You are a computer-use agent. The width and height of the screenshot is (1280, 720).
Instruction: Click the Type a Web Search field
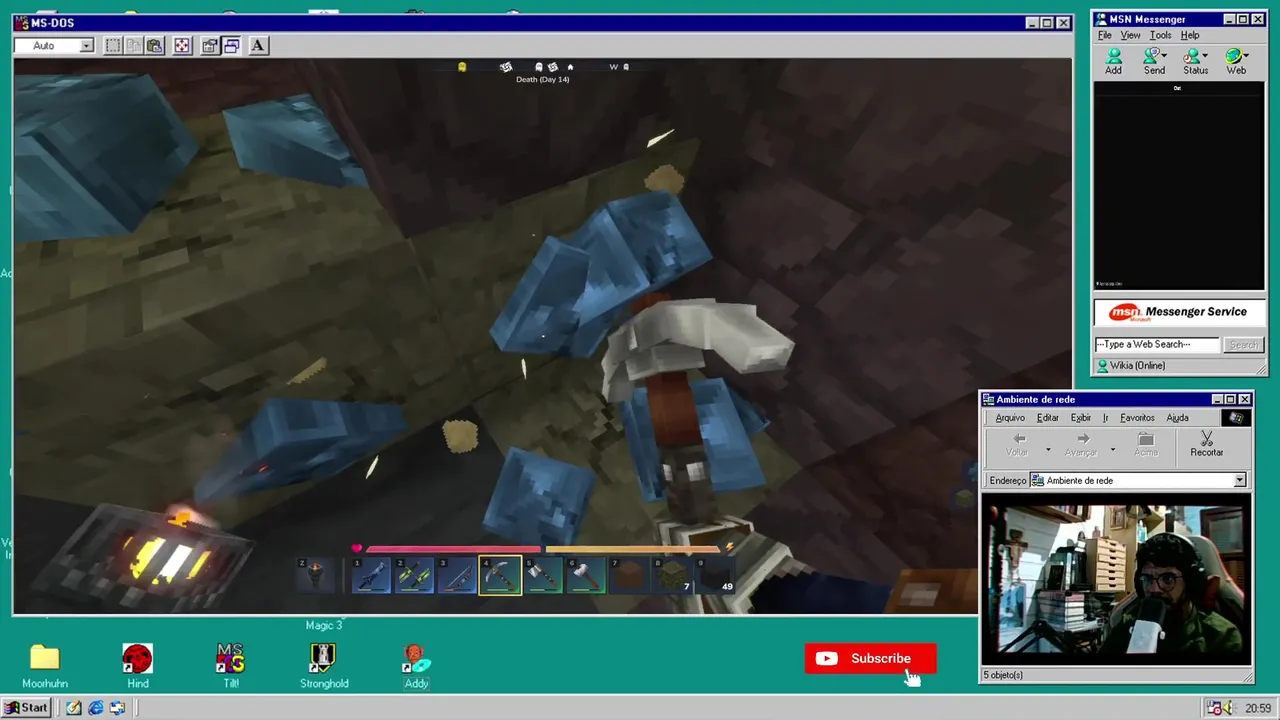coord(1158,344)
